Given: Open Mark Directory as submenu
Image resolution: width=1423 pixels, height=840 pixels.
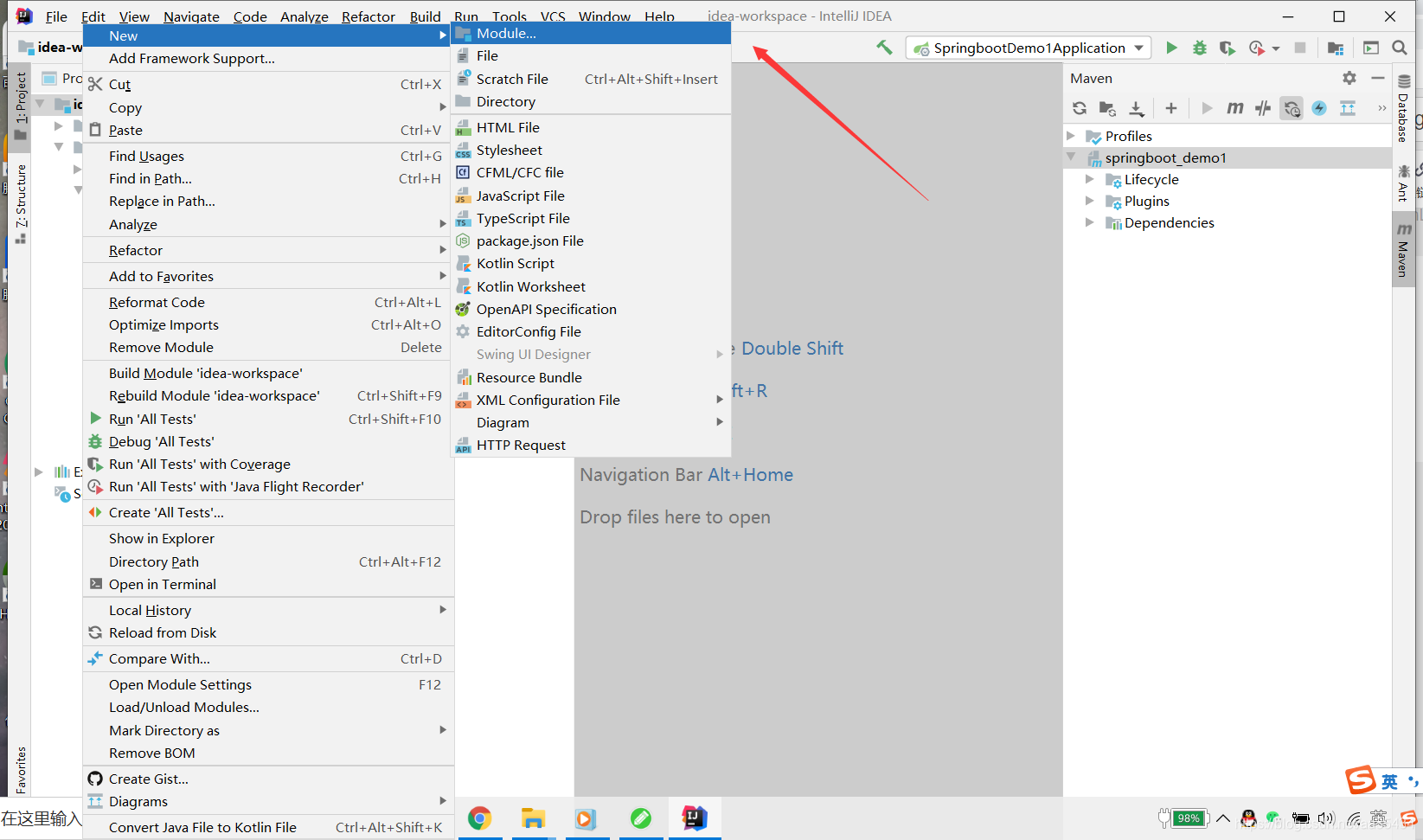Looking at the screenshot, I should pos(268,730).
